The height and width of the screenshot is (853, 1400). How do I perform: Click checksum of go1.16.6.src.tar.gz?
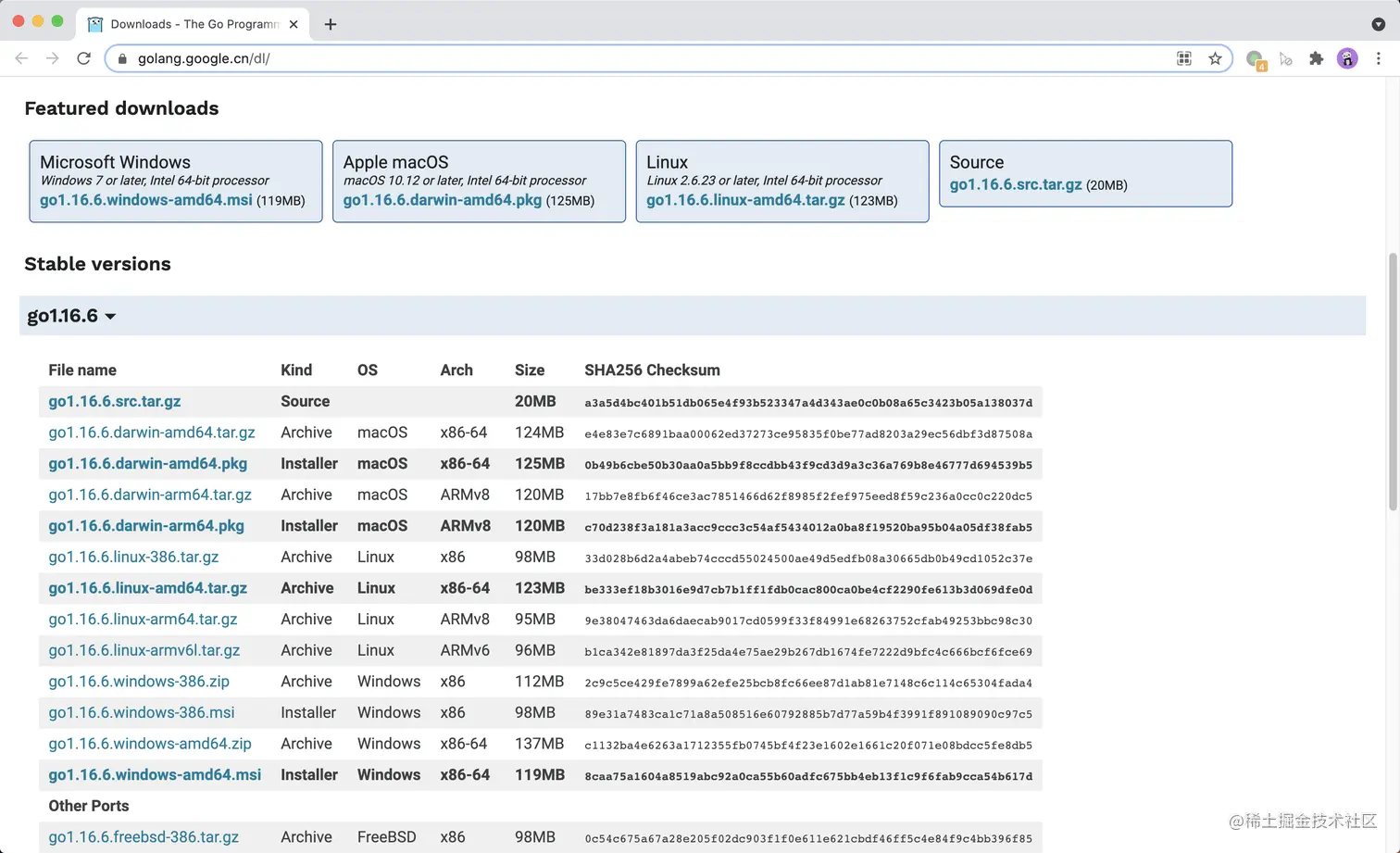point(808,403)
